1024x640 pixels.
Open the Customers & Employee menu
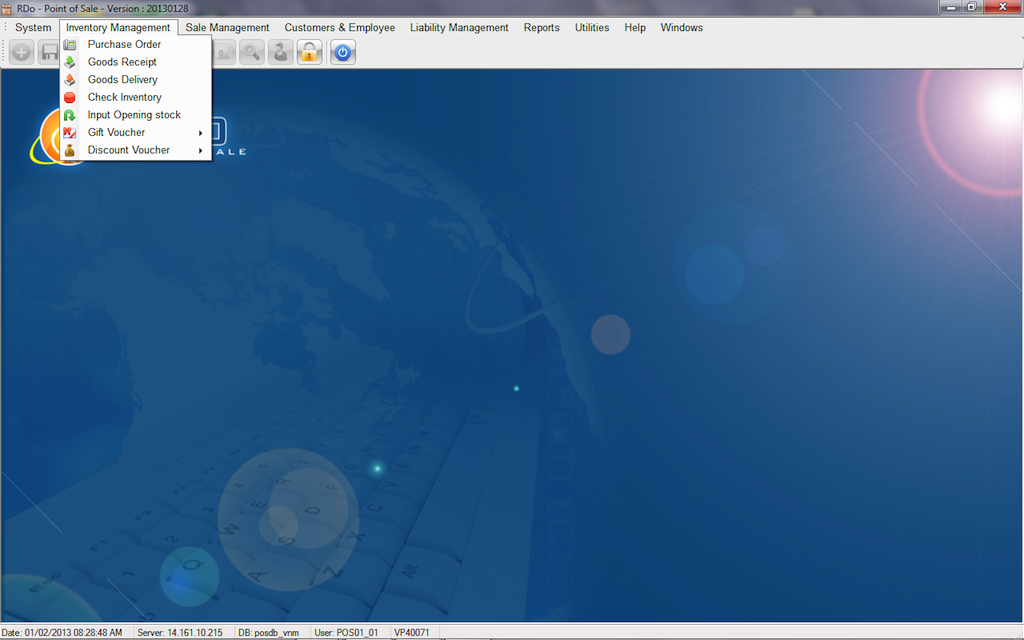point(339,28)
